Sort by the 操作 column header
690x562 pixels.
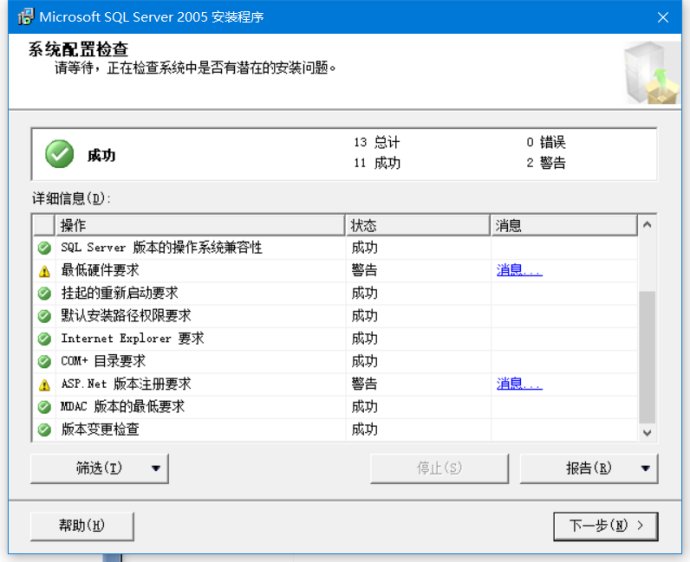(x=200, y=225)
